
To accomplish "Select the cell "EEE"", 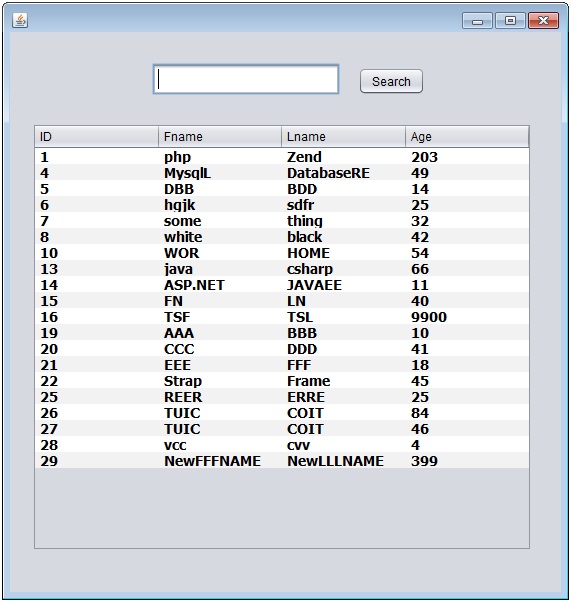I will coord(220,365).
